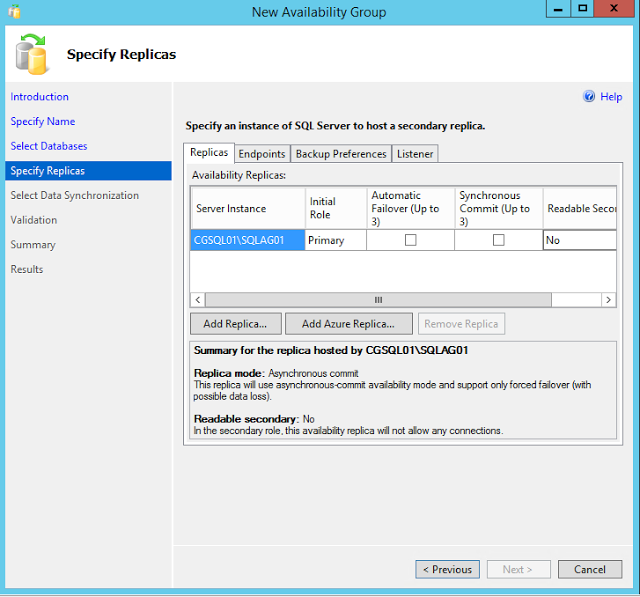
Task: Click the Help question mark icon
Action: coord(589,96)
